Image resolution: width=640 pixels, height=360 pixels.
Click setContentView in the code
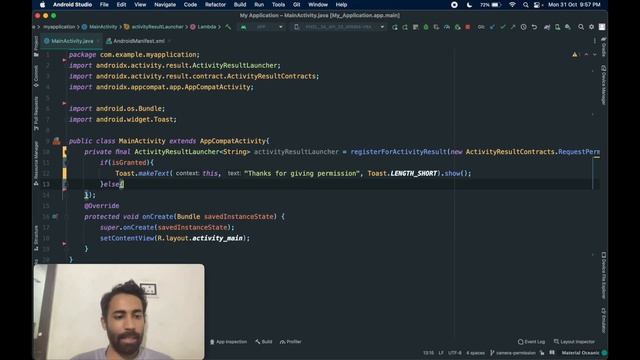(127, 238)
